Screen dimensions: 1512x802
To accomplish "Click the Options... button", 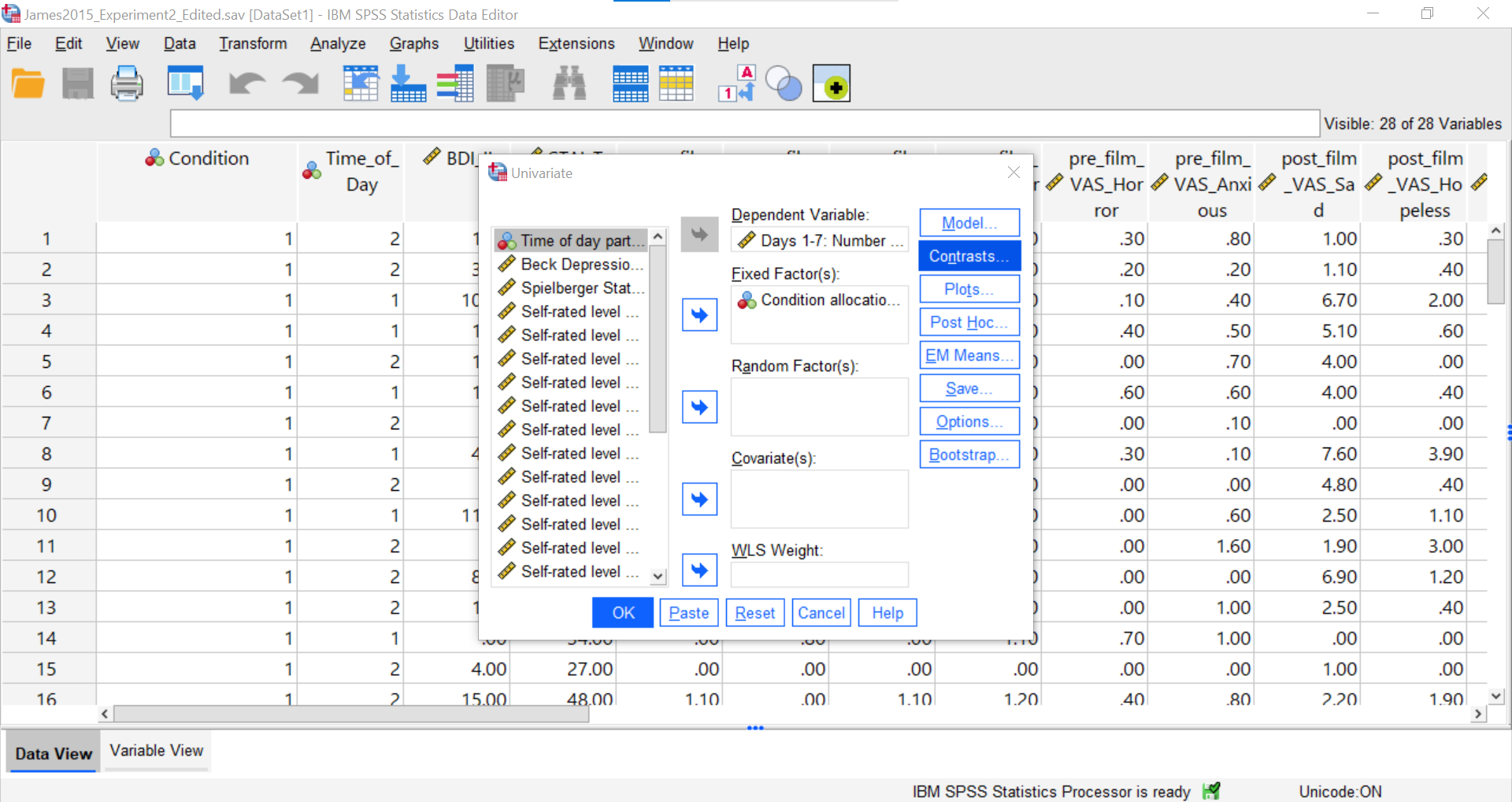I will coord(969,421).
